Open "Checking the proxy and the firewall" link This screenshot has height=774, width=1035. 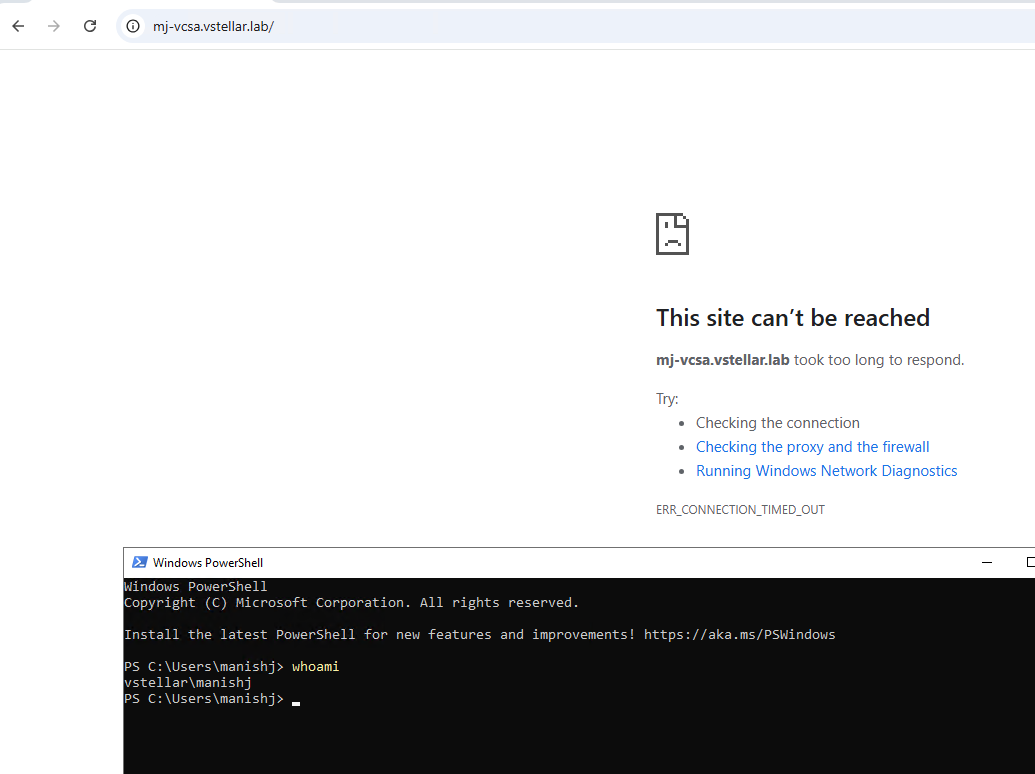tap(812, 447)
